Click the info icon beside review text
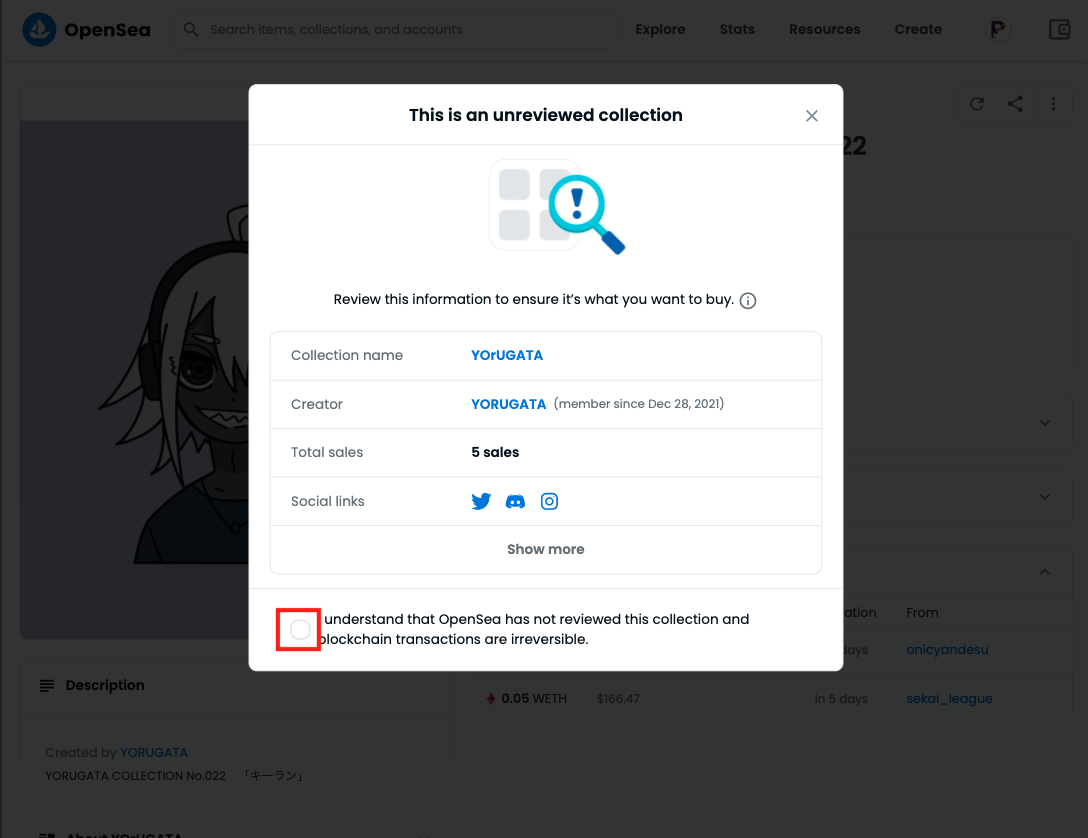Image resolution: width=1088 pixels, height=838 pixels. click(748, 300)
